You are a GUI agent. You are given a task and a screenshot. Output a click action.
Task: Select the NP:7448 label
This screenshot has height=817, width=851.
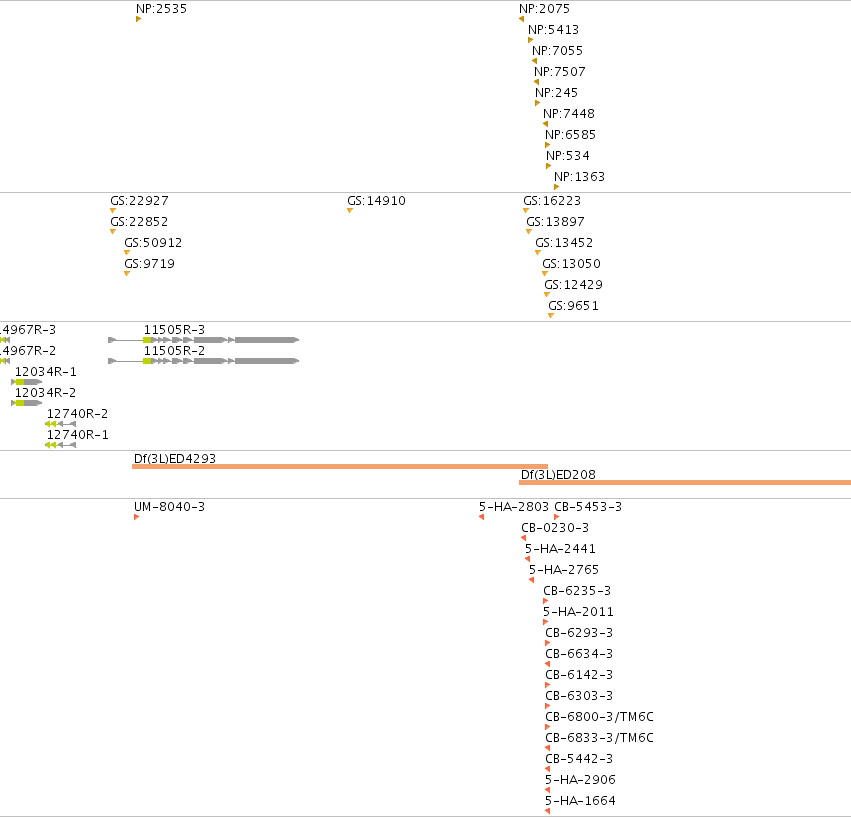pos(569,114)
